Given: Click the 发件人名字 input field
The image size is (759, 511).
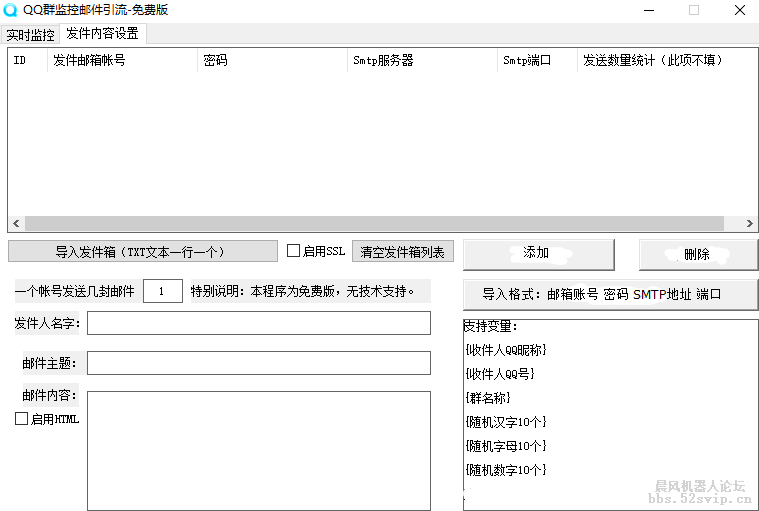Looking at the screenshot, I should click(x=258, y=323).
